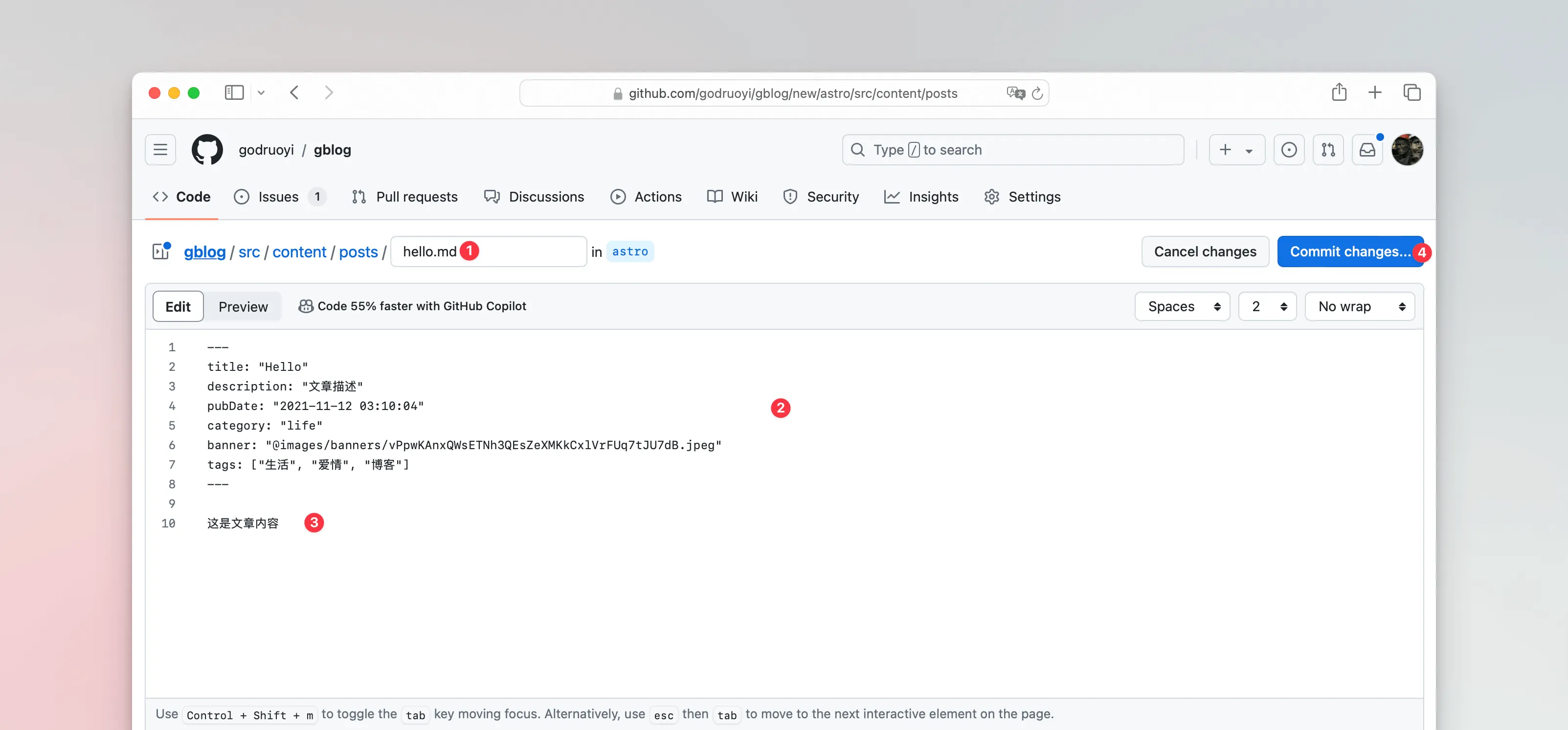Click the pull requests icon in header

(x=1327, y=150)
